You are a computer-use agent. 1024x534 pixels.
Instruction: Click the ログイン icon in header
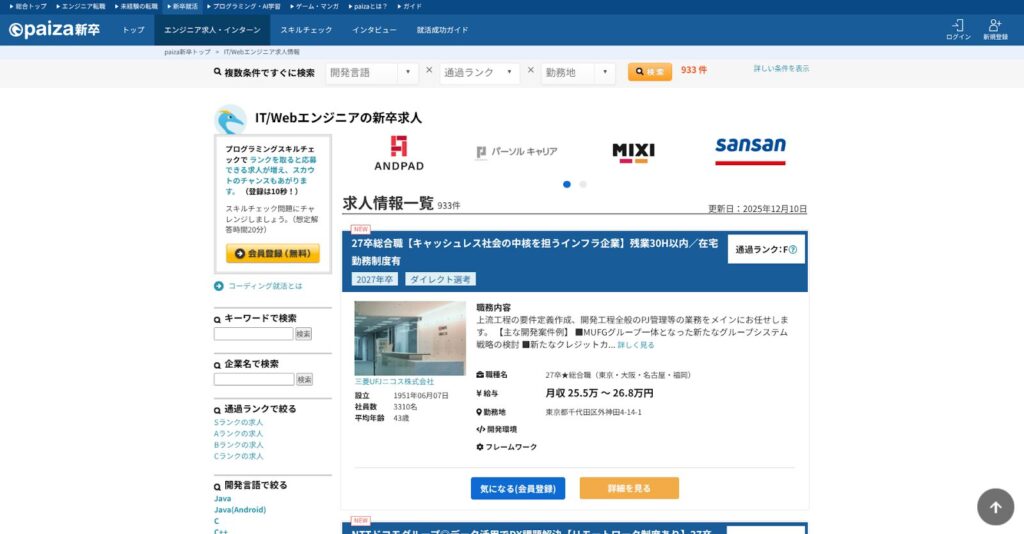(x=958, y=25)
